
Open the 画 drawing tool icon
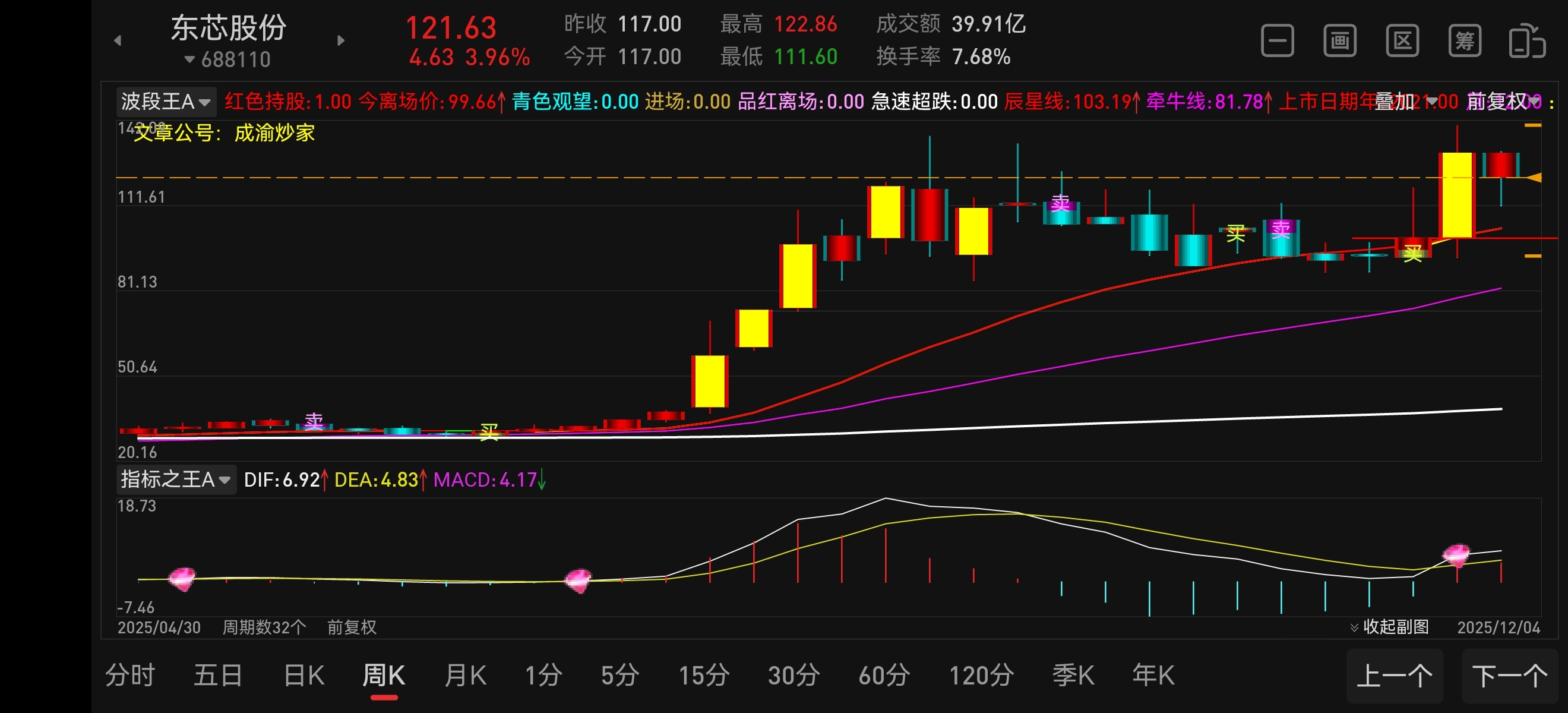point(1340,42)
